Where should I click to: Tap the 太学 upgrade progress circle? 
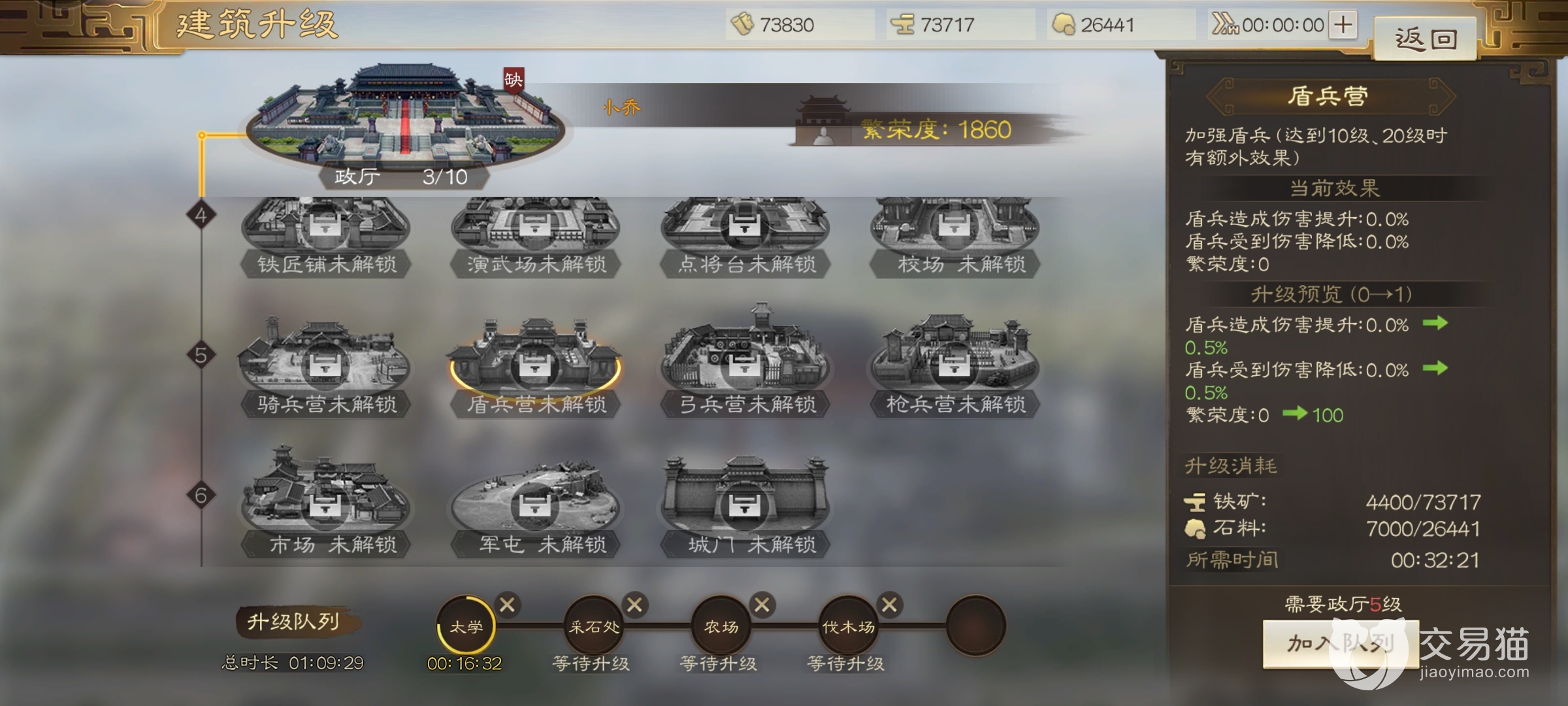pos(466,626)
